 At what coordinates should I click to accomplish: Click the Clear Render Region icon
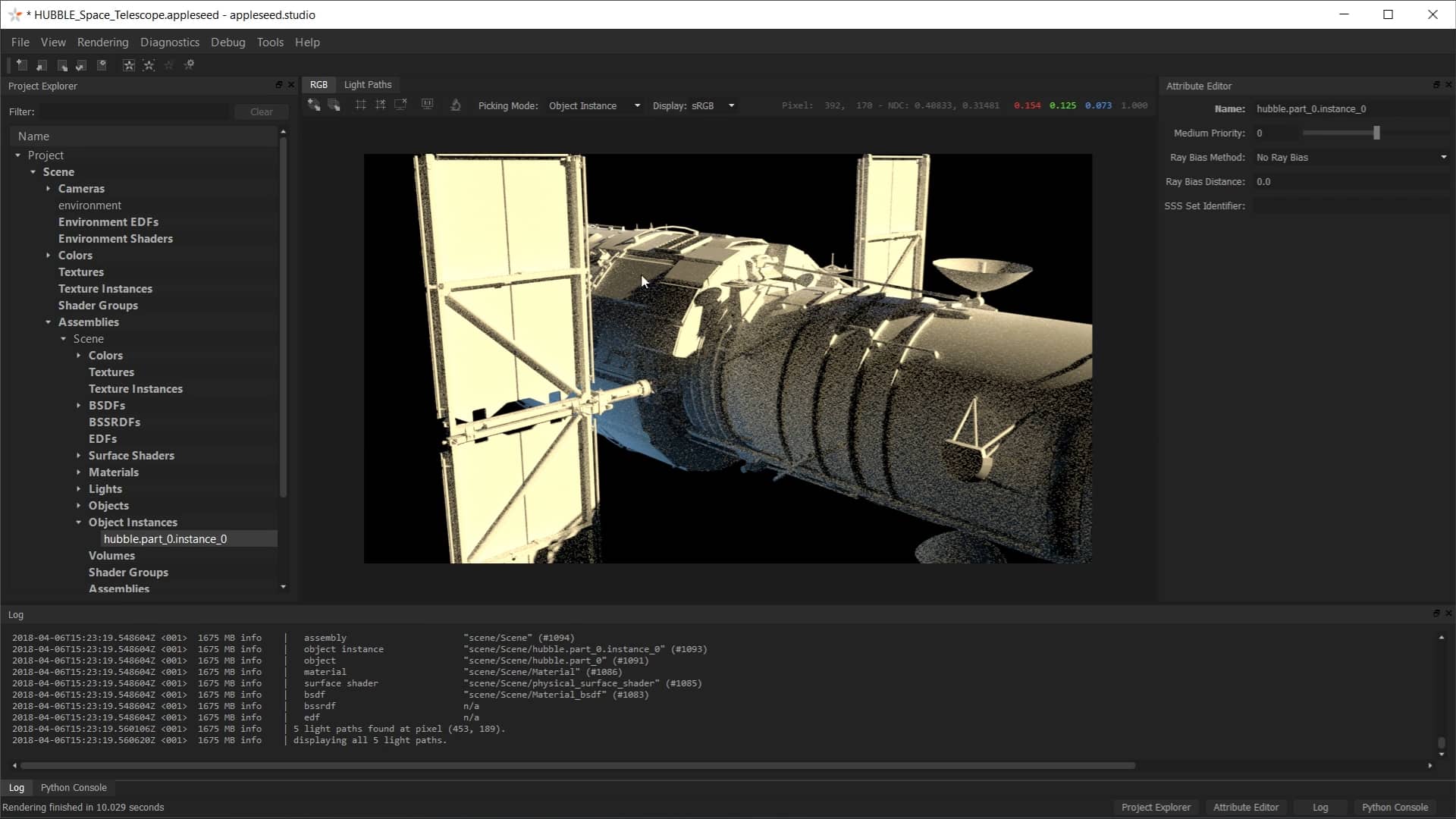tap(381, 105)
